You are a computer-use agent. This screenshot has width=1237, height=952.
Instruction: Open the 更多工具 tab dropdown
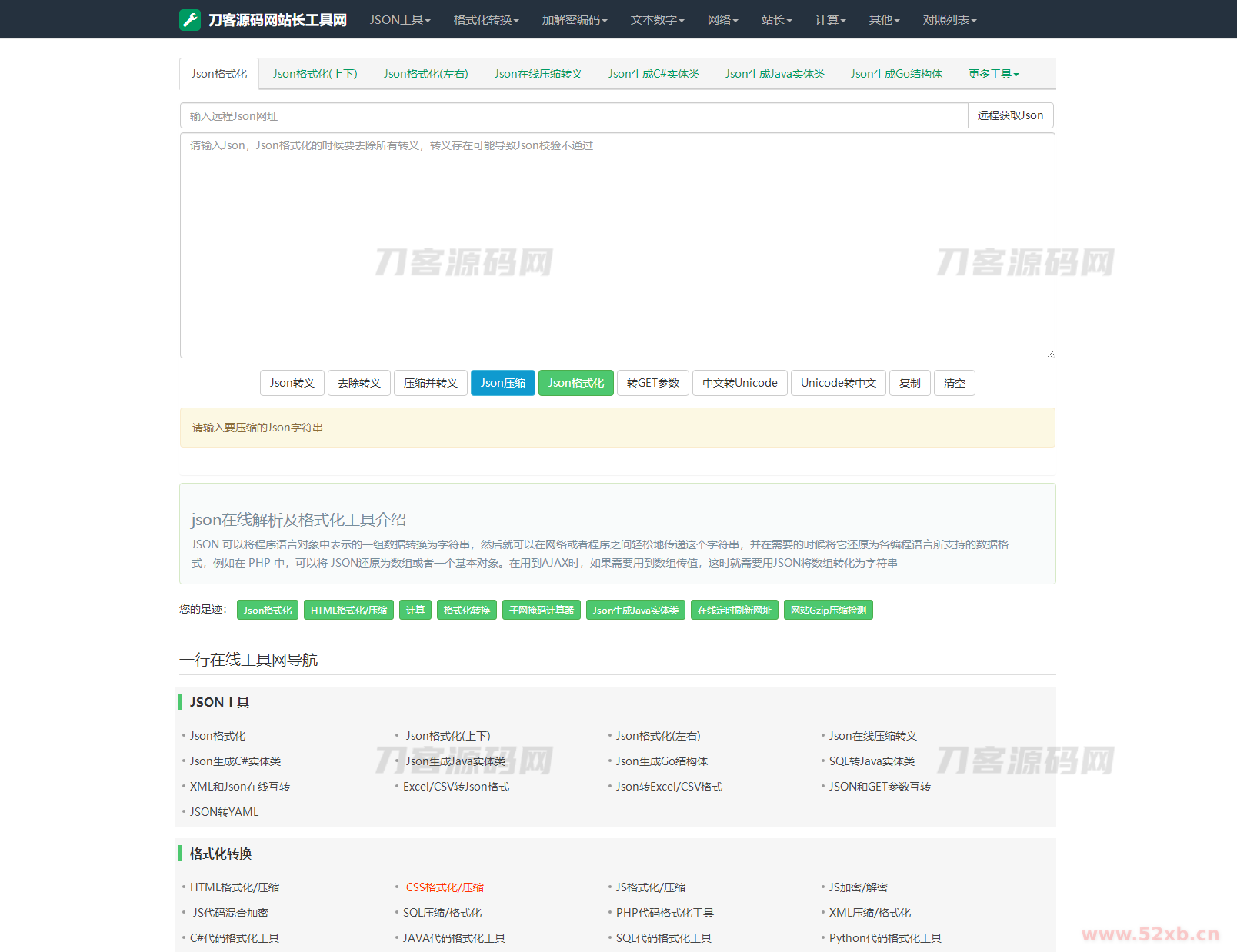pyautogui.click(x=993, y=75)
